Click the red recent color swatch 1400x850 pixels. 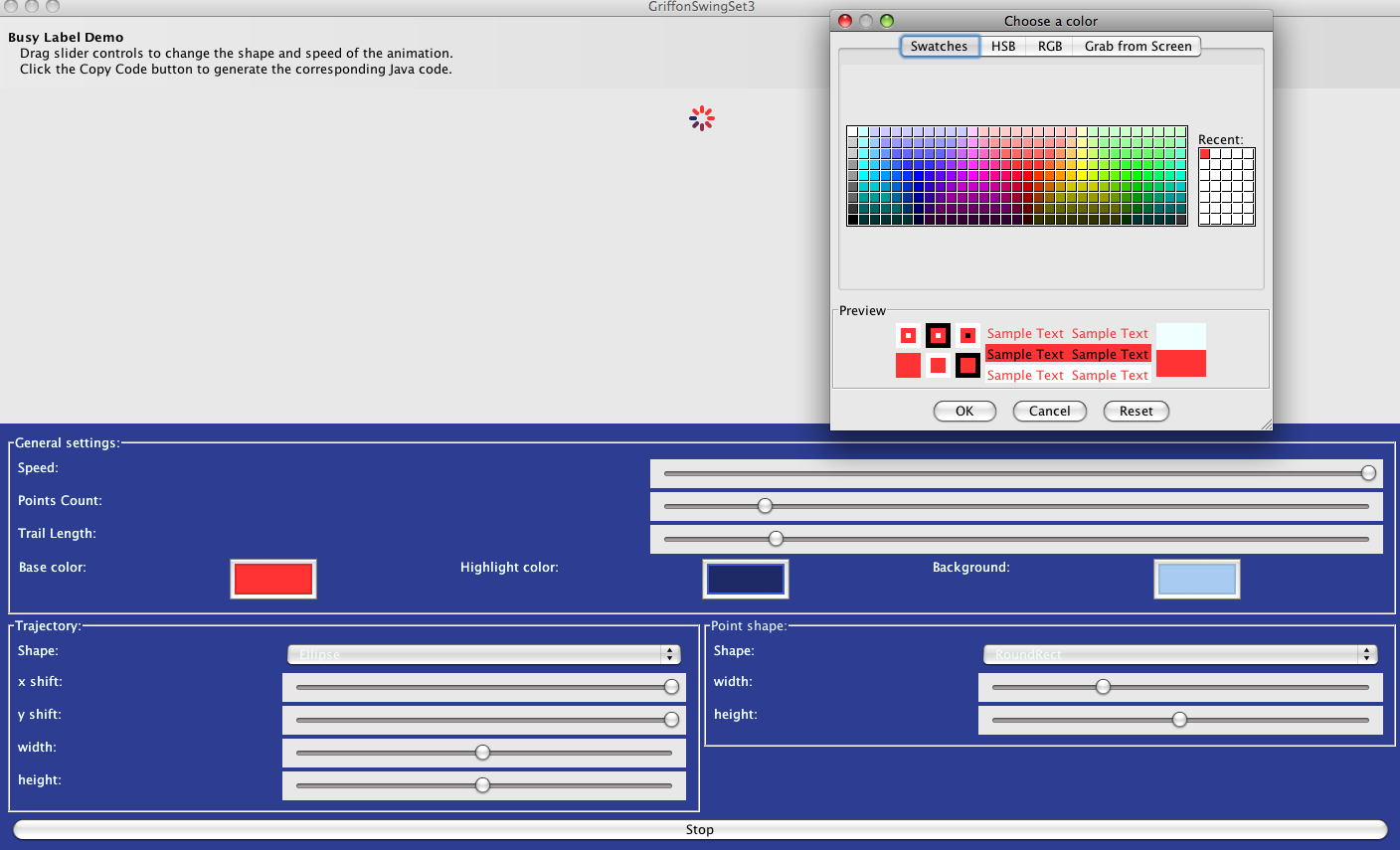click(1205, 154)
